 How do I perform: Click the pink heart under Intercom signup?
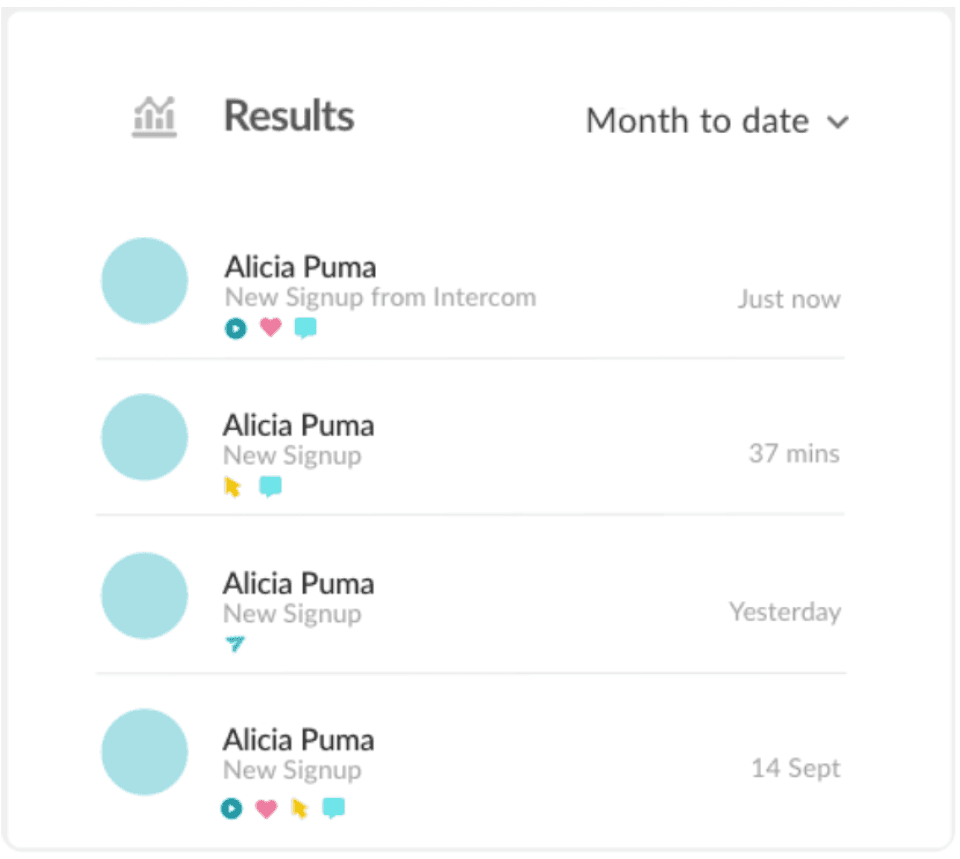click(271, 328)
